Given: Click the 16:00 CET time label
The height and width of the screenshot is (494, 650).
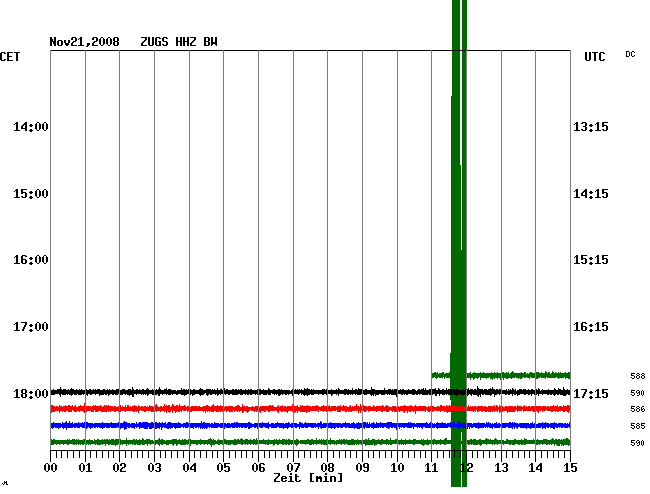Looking at the screenshot, I should pyautogui.click(x=31, y=260).
